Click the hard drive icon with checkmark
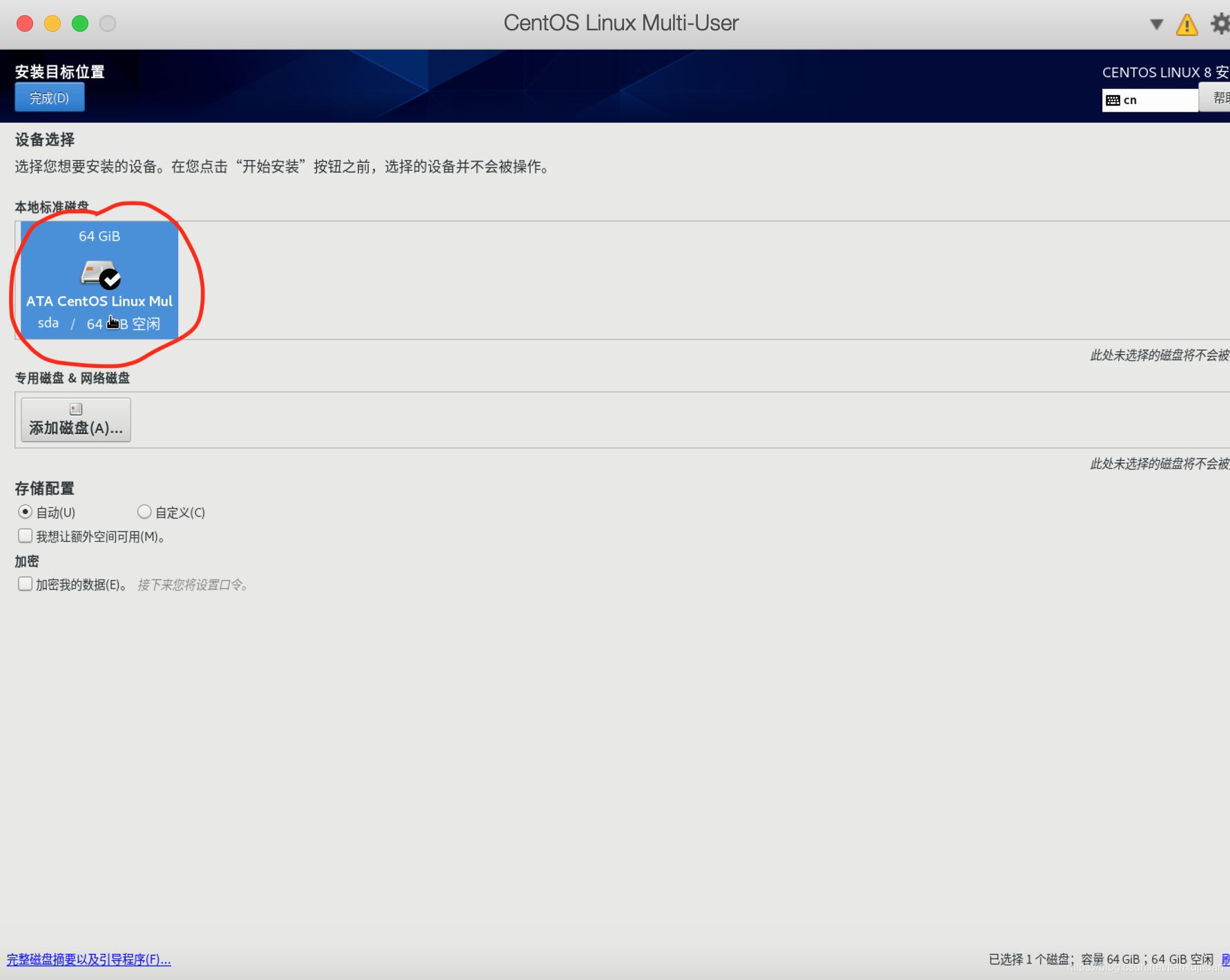The image size is (1230, 980). click(100, 274)
